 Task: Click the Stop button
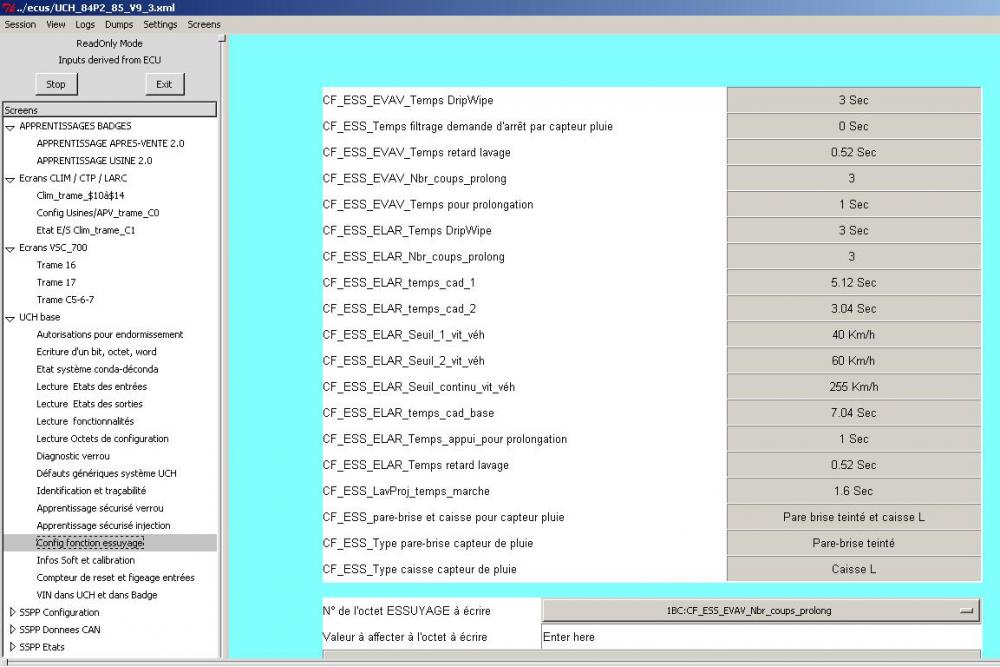55,84
